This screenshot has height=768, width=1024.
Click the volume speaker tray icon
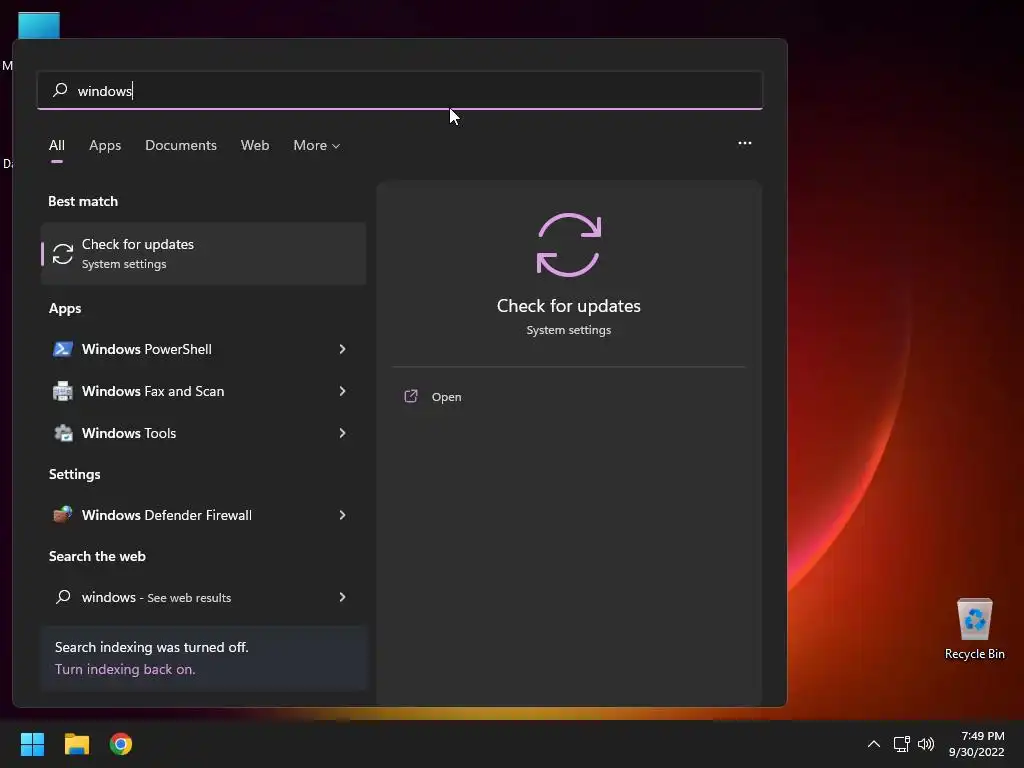926,744
